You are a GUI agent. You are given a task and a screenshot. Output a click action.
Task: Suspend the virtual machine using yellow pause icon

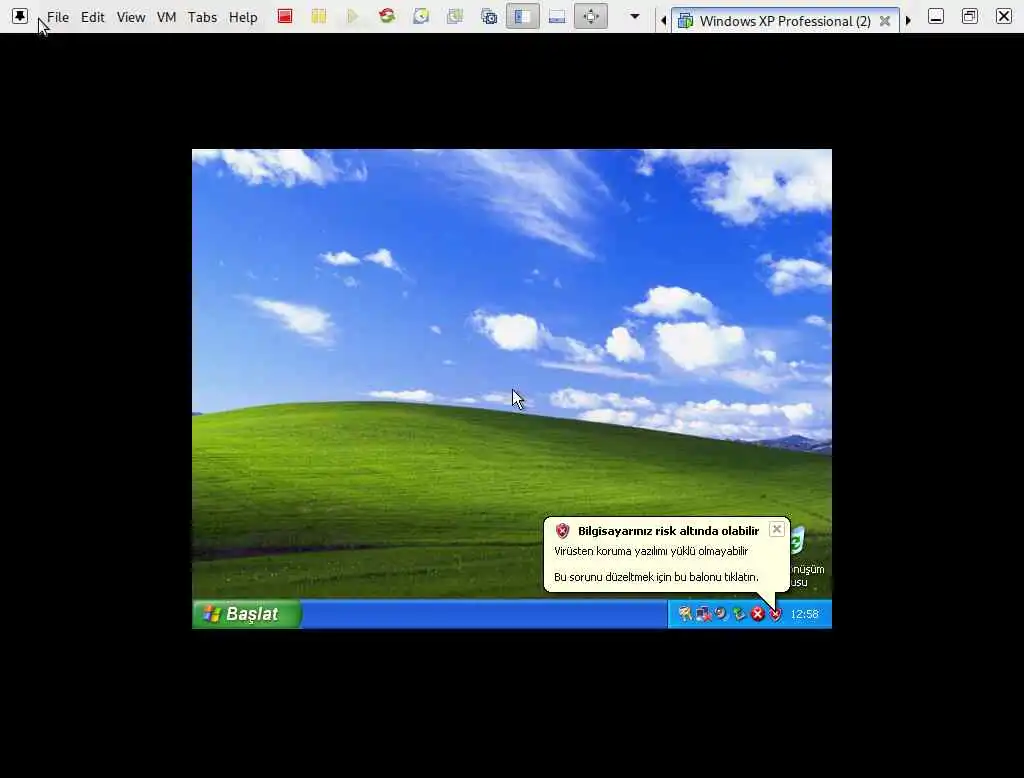coord(319,16)
